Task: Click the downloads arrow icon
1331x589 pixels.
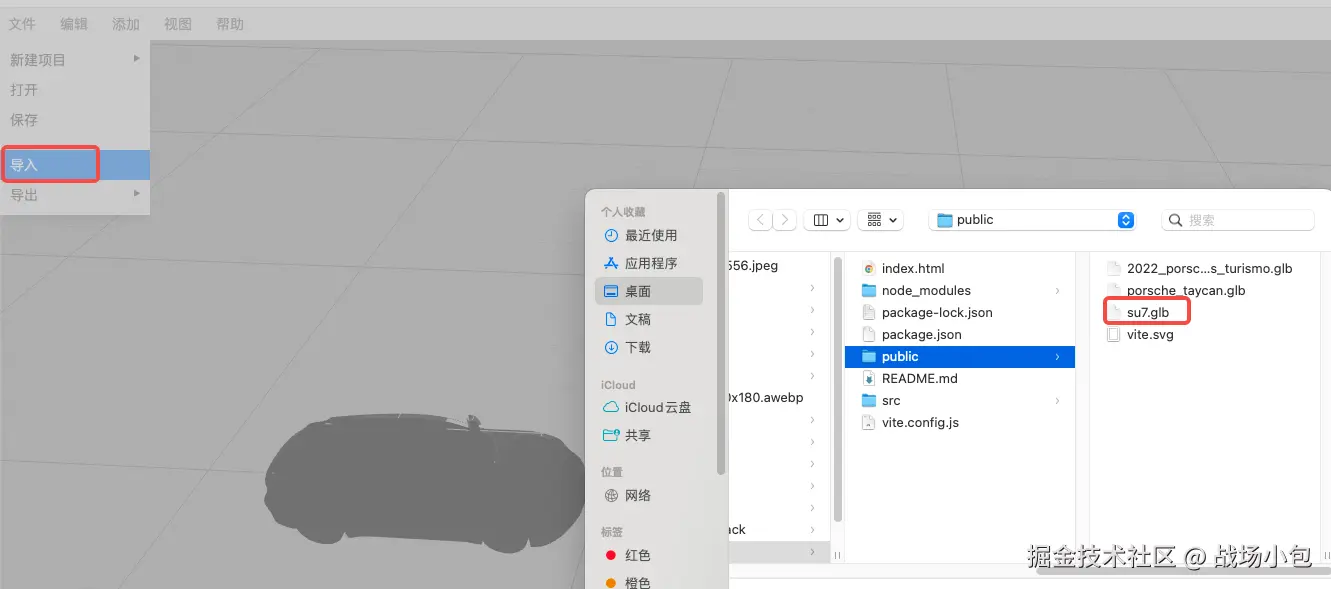Action: [612, 347]
